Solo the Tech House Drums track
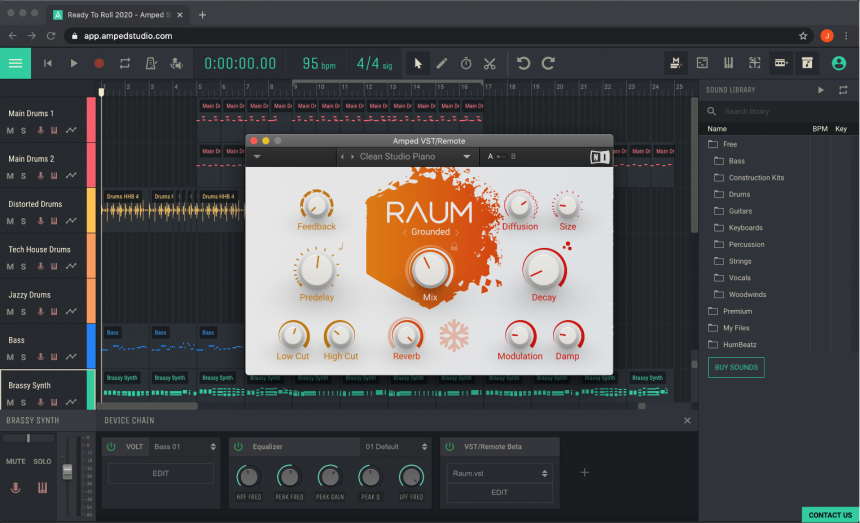860x523 pixels. tap(23, 266)
